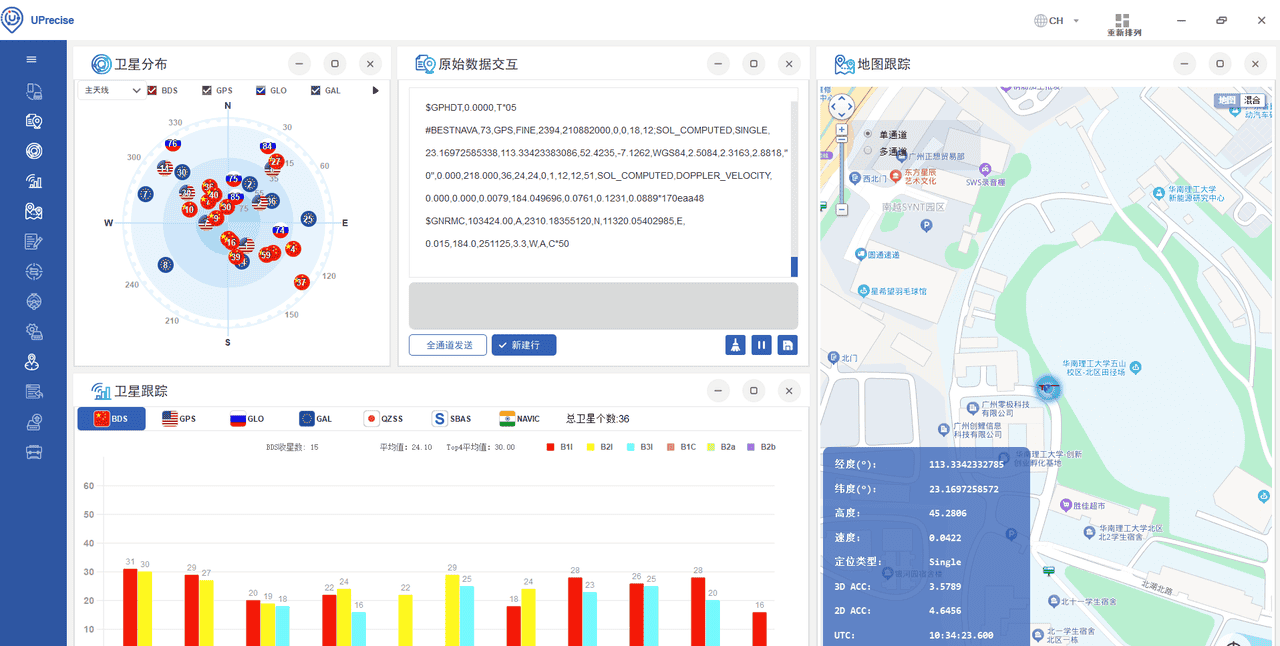Expand hidden constellations via right arrow in 卫星分布

(x=378, y=90)
